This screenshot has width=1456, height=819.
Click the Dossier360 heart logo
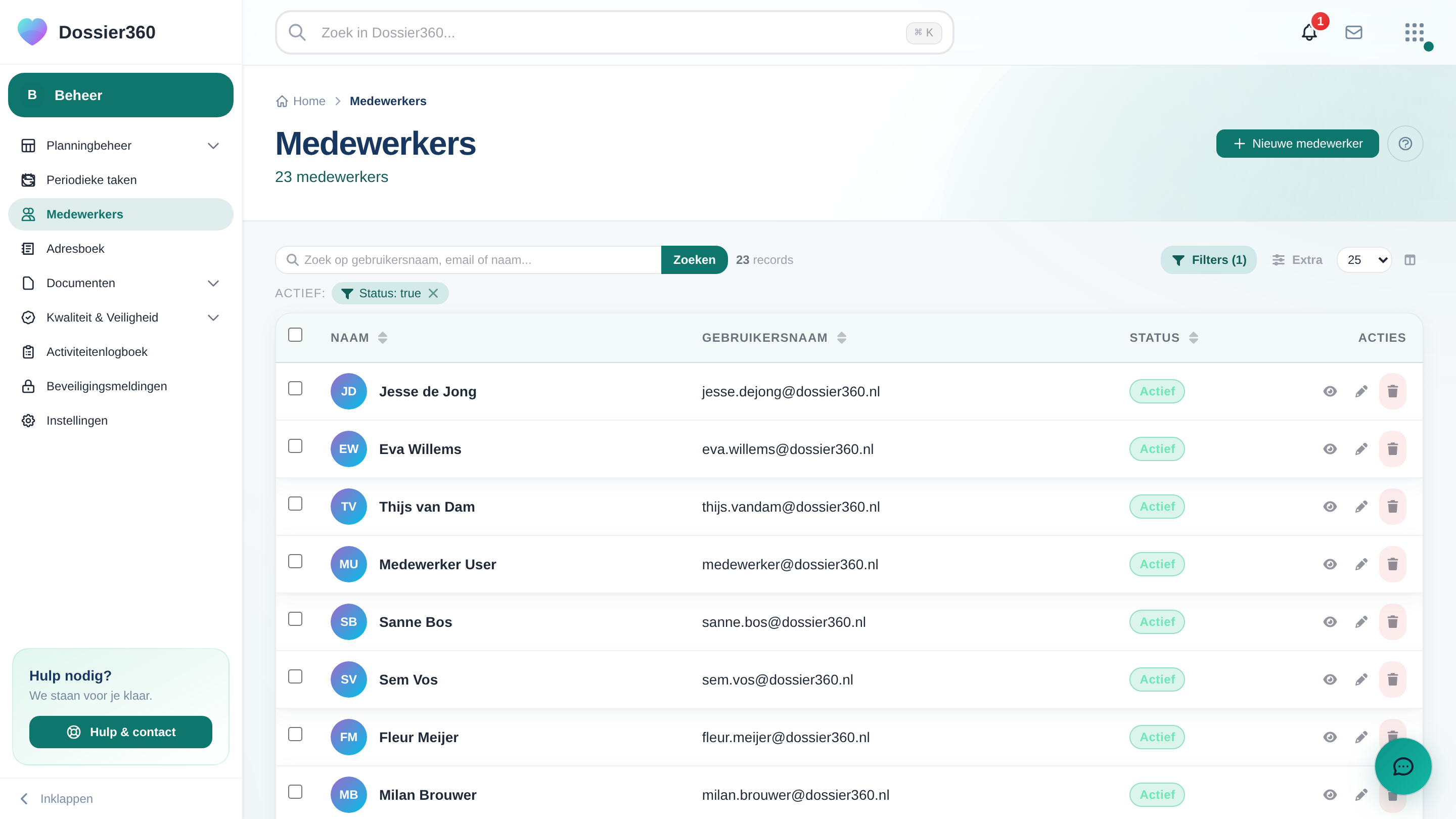click(x=32, y=32)
